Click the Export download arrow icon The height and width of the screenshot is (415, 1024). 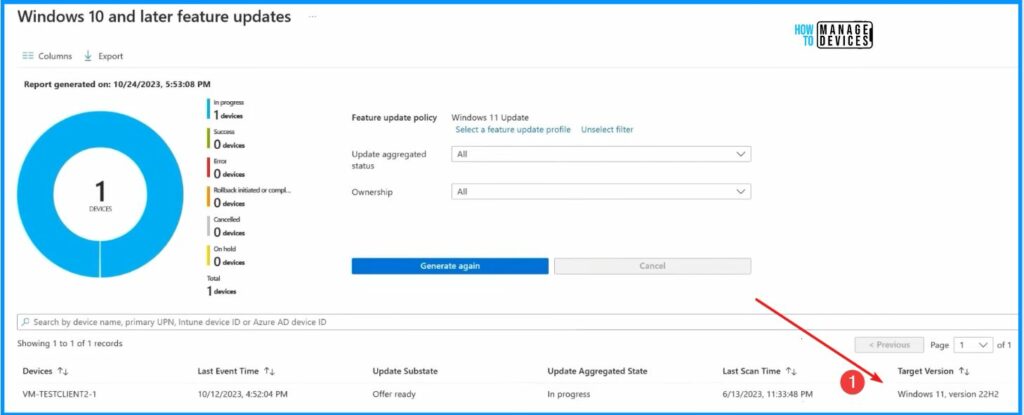(x=88, y=56)
